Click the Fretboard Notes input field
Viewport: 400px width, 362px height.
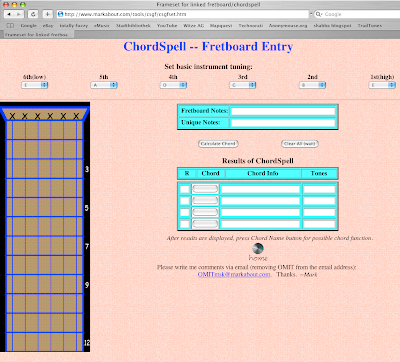click(283, 111)
